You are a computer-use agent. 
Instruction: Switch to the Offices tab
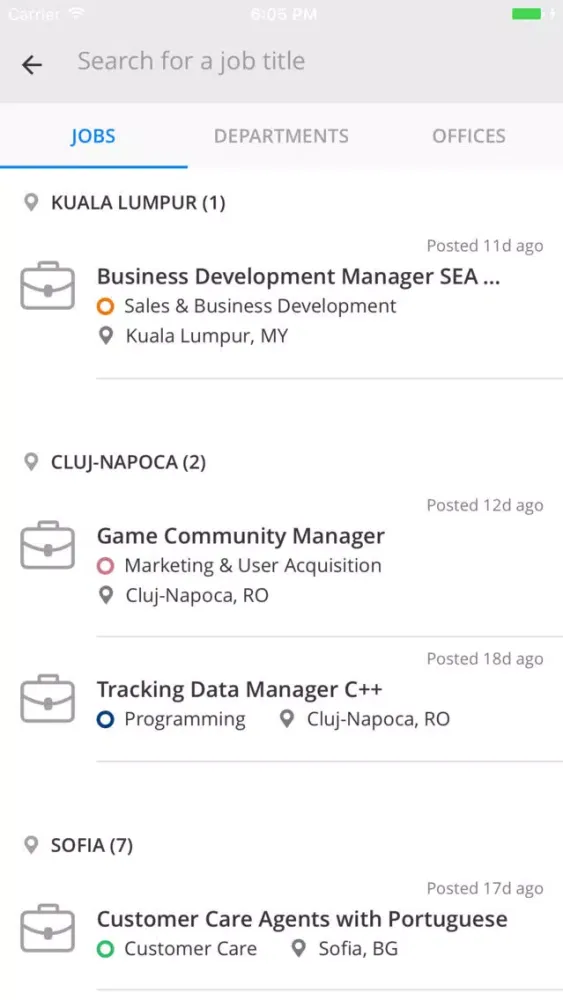469,136
